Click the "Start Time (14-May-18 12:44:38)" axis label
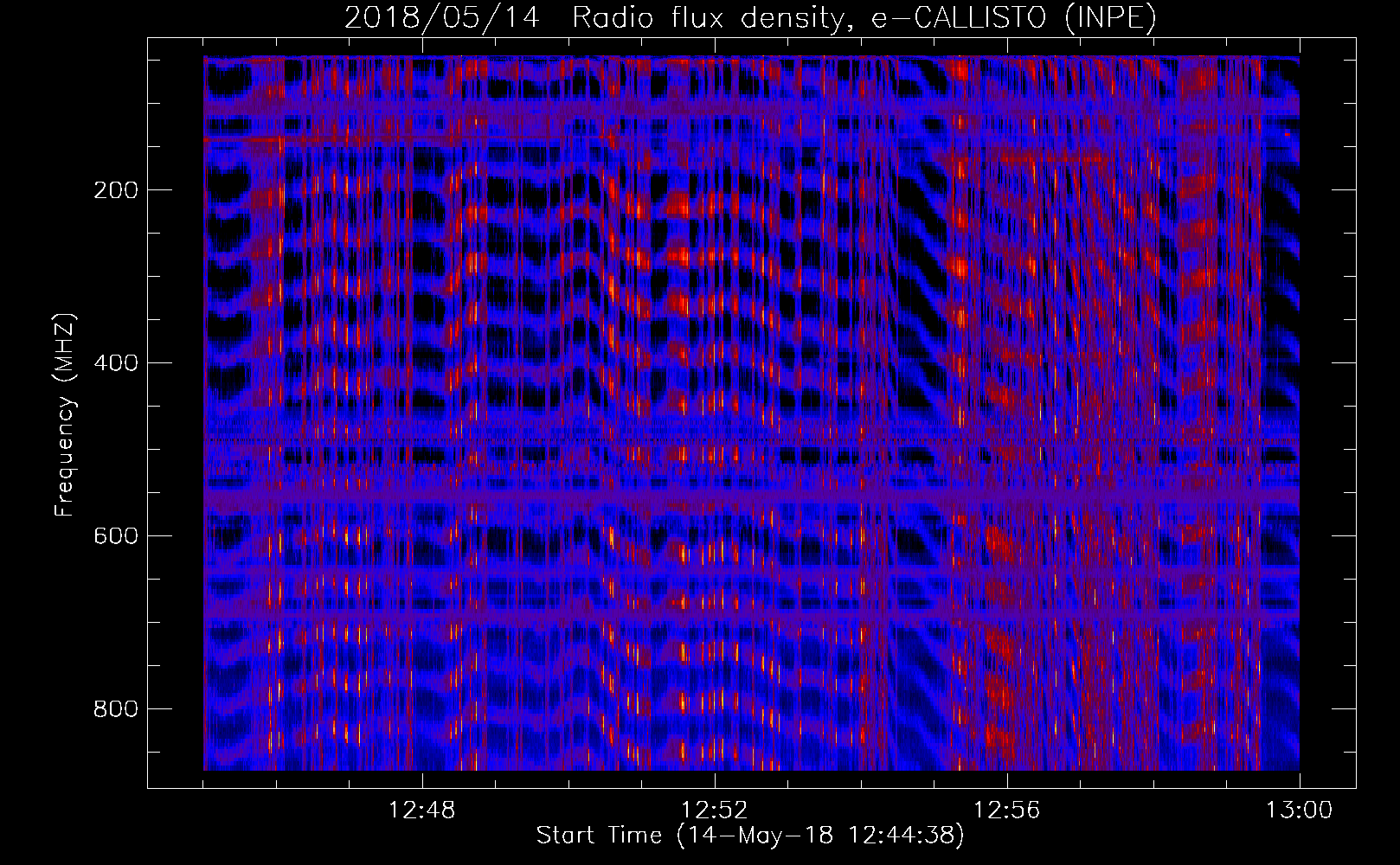The image size is (1400, 865). (750, 836)
